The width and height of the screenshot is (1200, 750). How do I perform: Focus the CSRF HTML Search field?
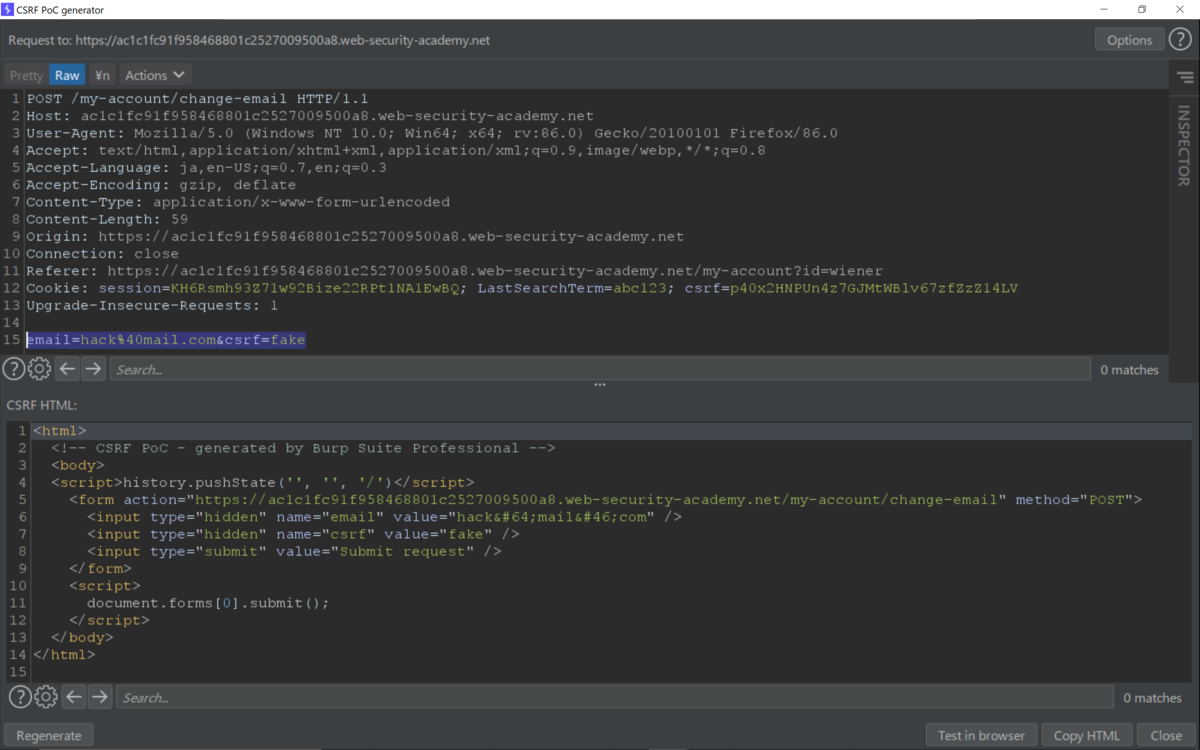pos(615,697)
